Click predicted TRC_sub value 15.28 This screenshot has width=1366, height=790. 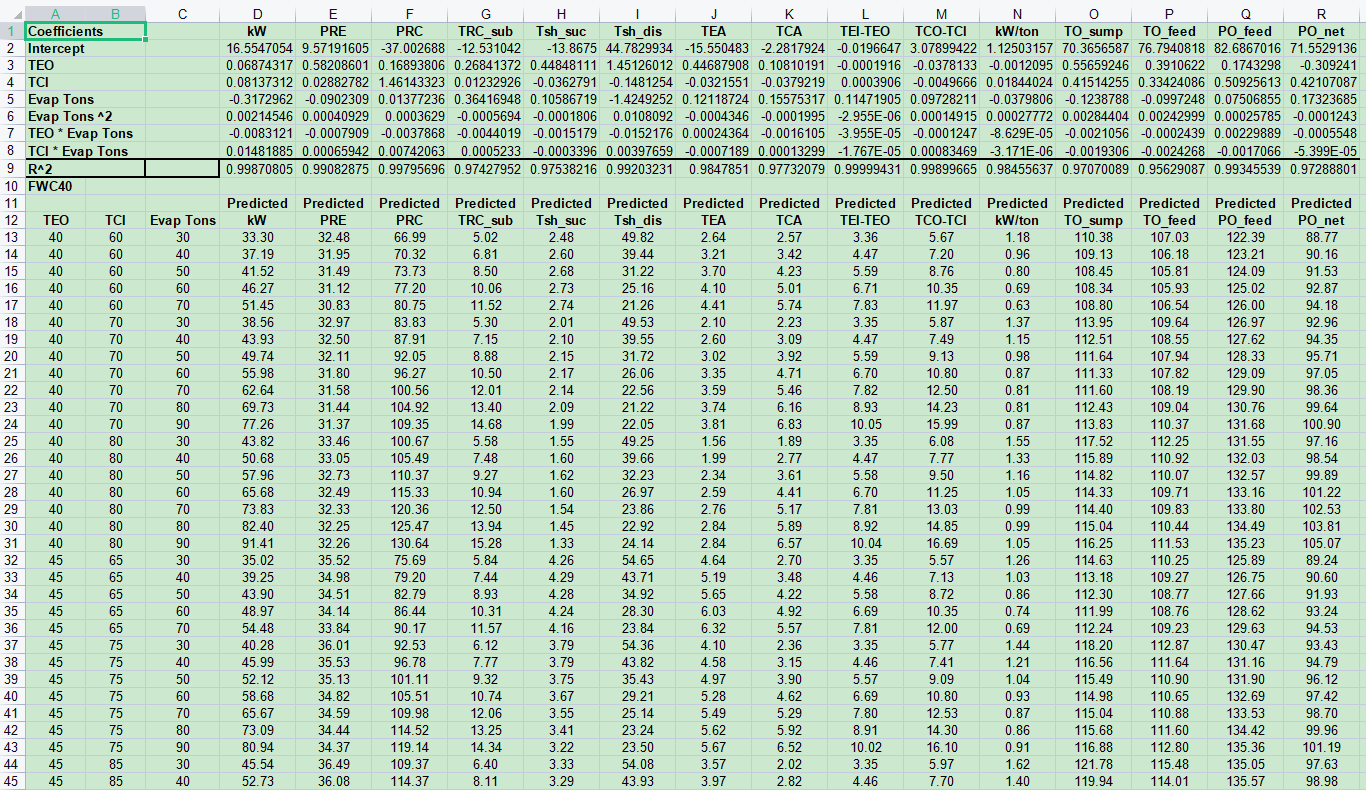[x=485, y=543]
